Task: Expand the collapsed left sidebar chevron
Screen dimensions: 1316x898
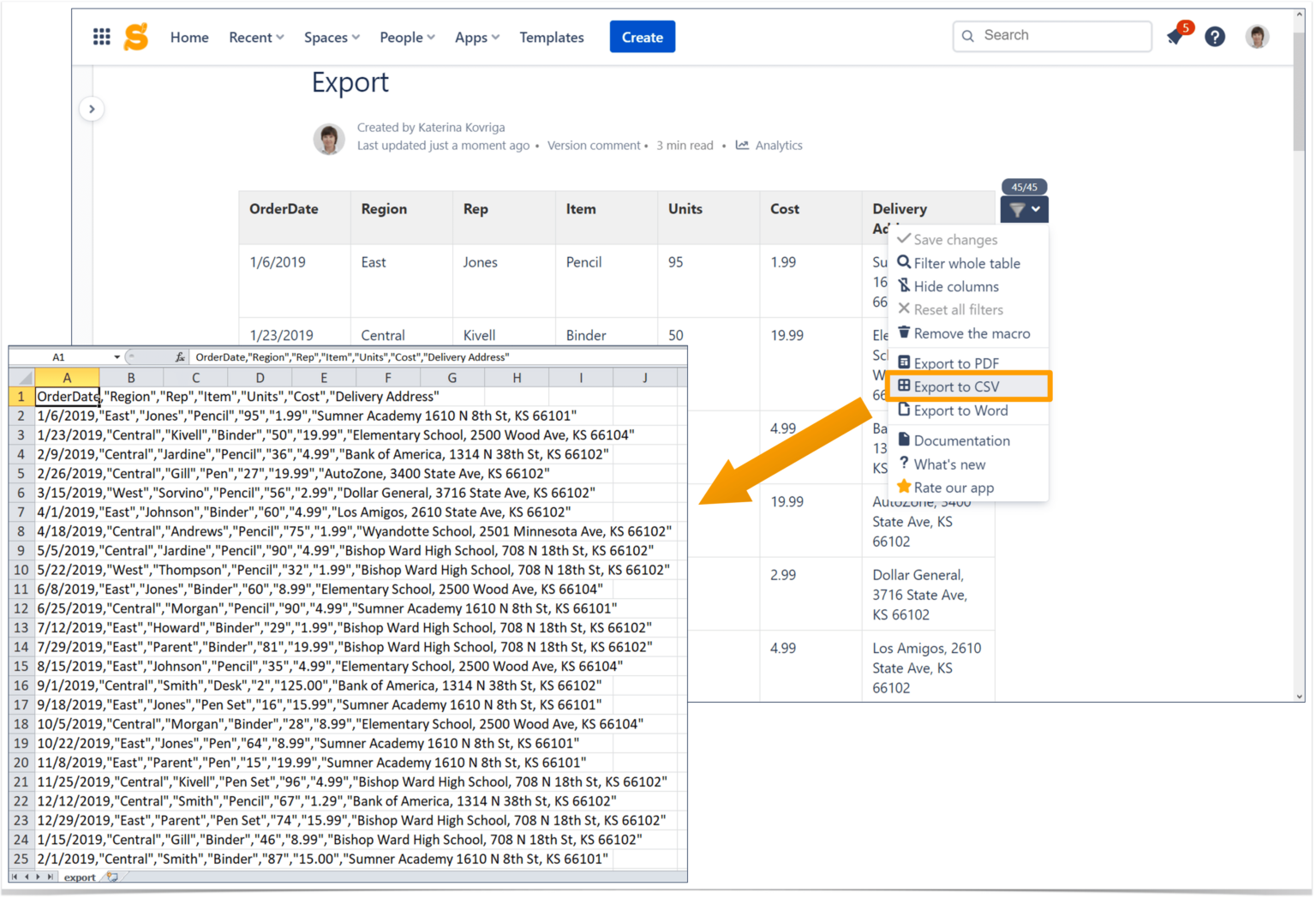Action: 92,109
